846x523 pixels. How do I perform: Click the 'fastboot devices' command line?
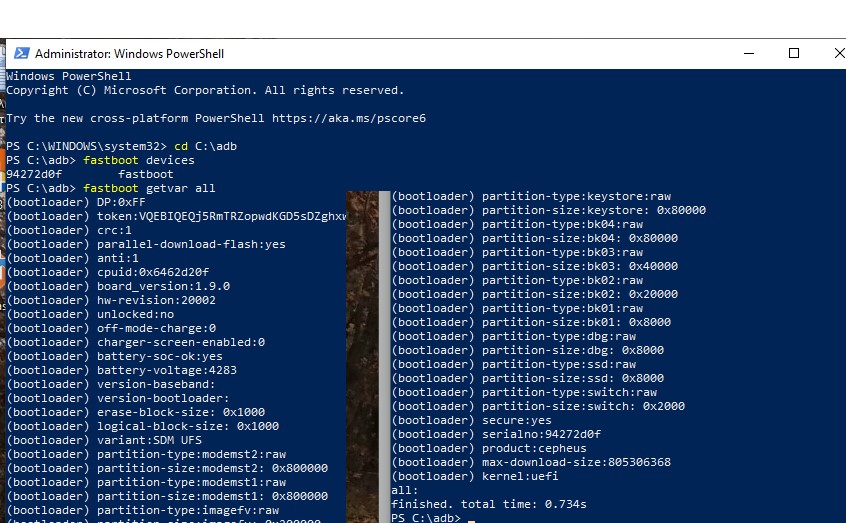tap(100, 160)
